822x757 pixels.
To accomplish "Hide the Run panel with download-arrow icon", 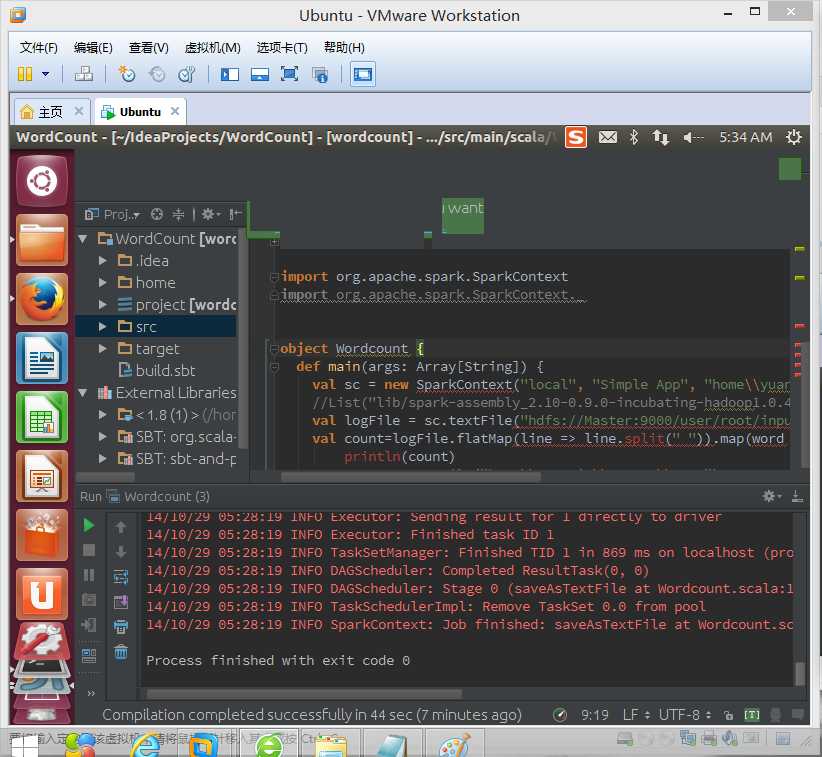I will (x=797, y=496).
